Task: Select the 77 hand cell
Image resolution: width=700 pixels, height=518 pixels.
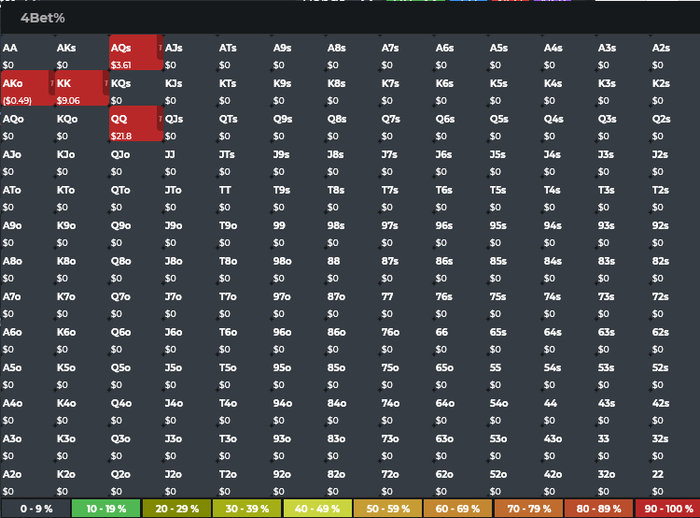Action: pyautogui.click(x=406, y=301)
